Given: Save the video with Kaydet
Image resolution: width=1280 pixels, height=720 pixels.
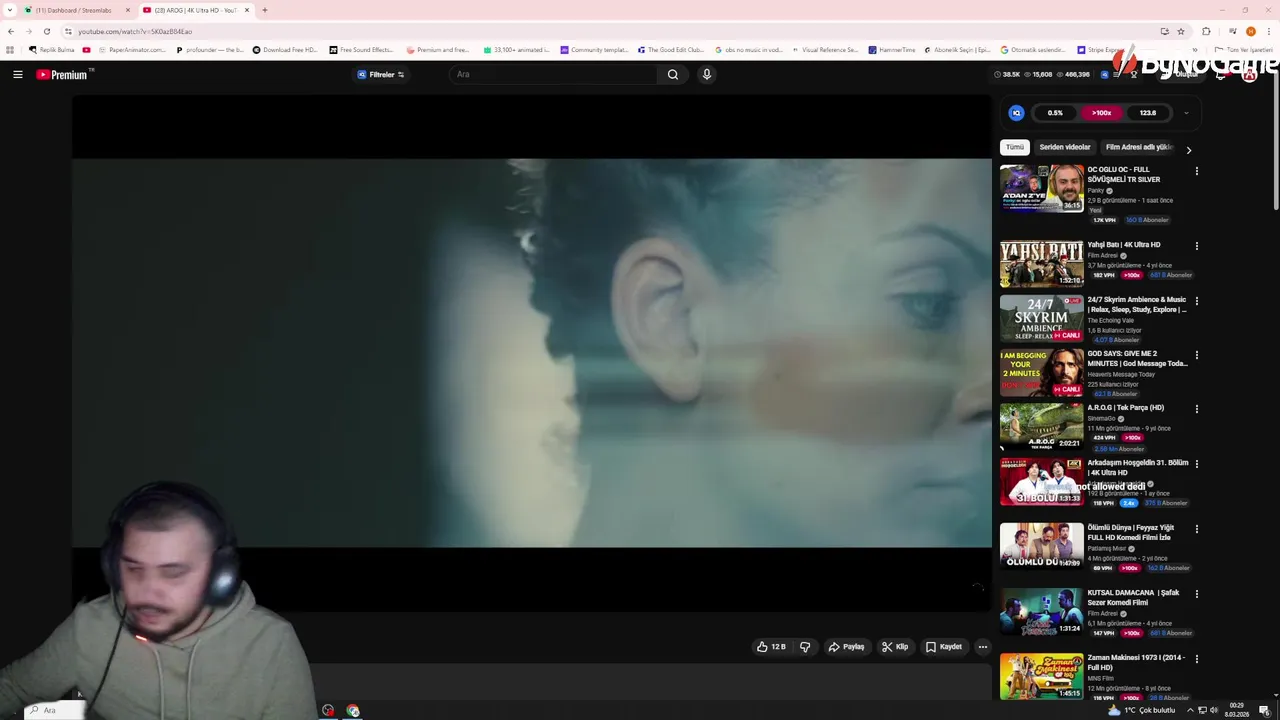Looking at the screenshot, I should [x=943, y=647].
